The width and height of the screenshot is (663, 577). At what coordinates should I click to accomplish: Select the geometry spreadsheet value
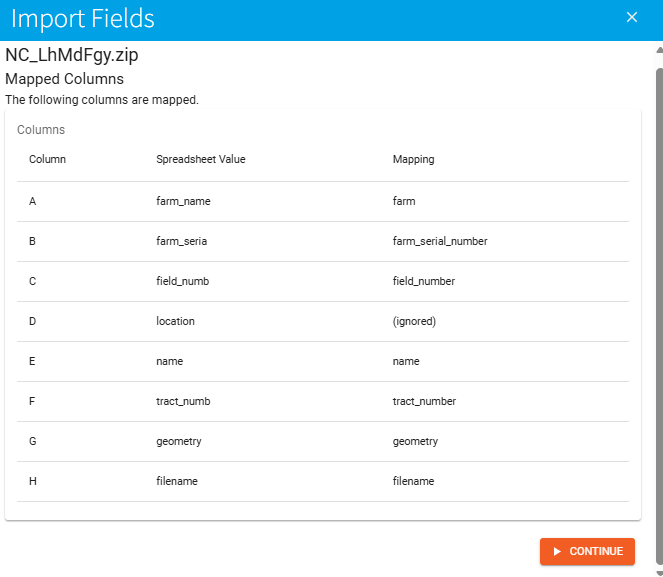click(x=178, y=441)
